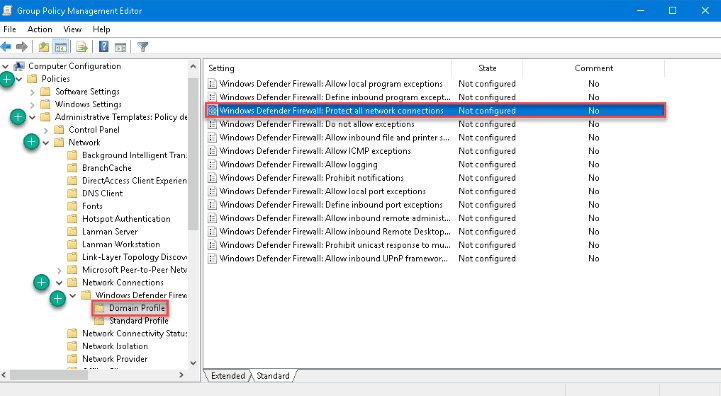Go up one level with folder icon
Image resolution: width=721 pixels, height=396 pixels.
(44, 46)
